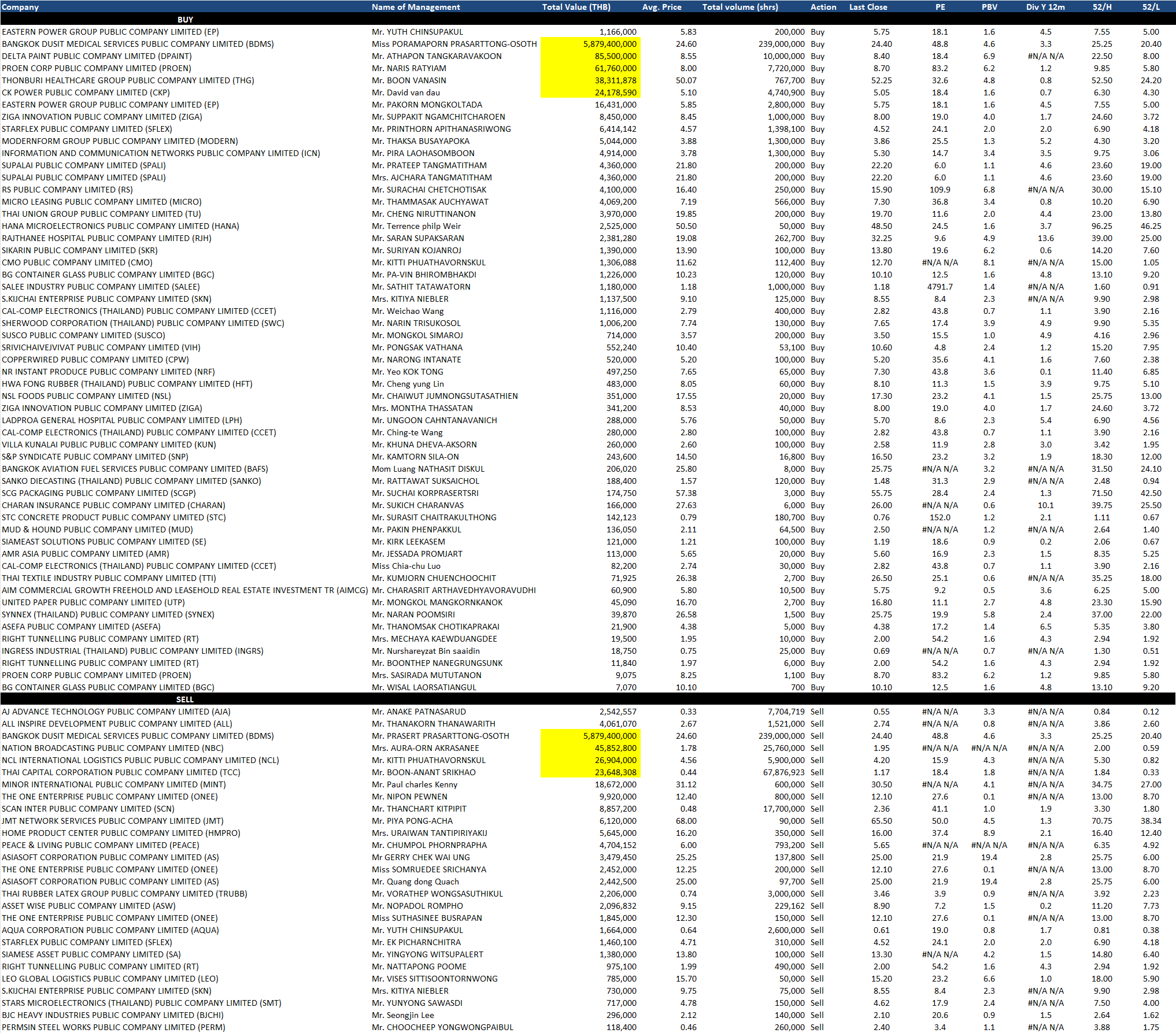The width and height of the screenshot is (1176, 1033).
Task: Click the 'Avg. Price' column header
Action: pyautogui.click(x=661, y=7)
